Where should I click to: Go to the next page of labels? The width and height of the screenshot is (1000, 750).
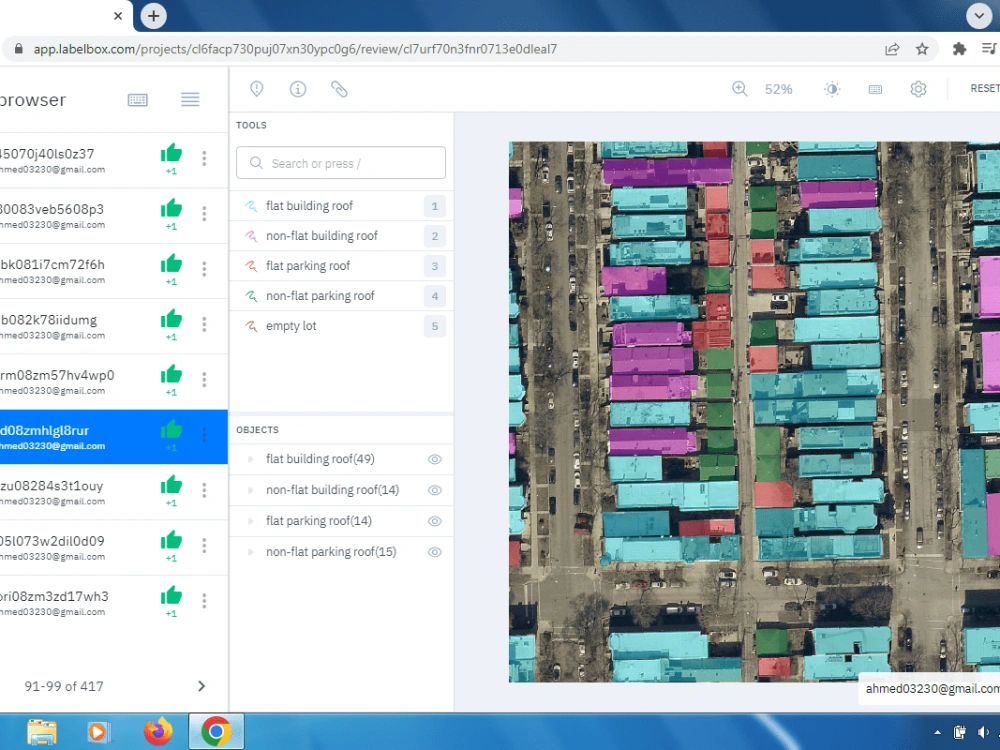[201, 686]
